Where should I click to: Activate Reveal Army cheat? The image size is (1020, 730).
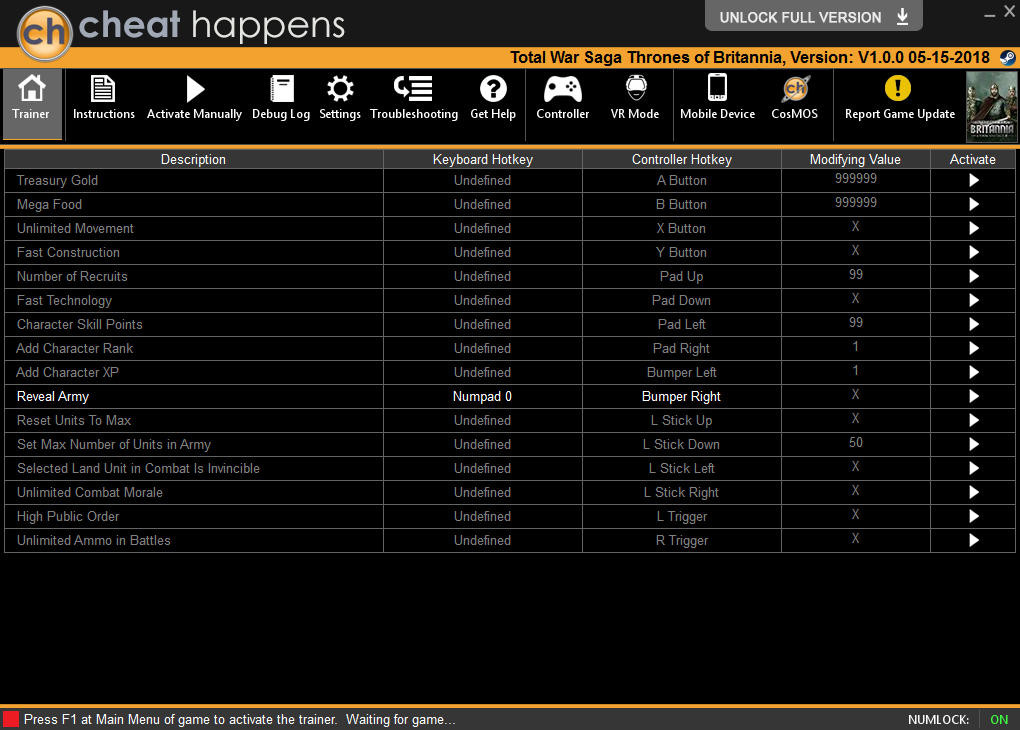[973, 396]
